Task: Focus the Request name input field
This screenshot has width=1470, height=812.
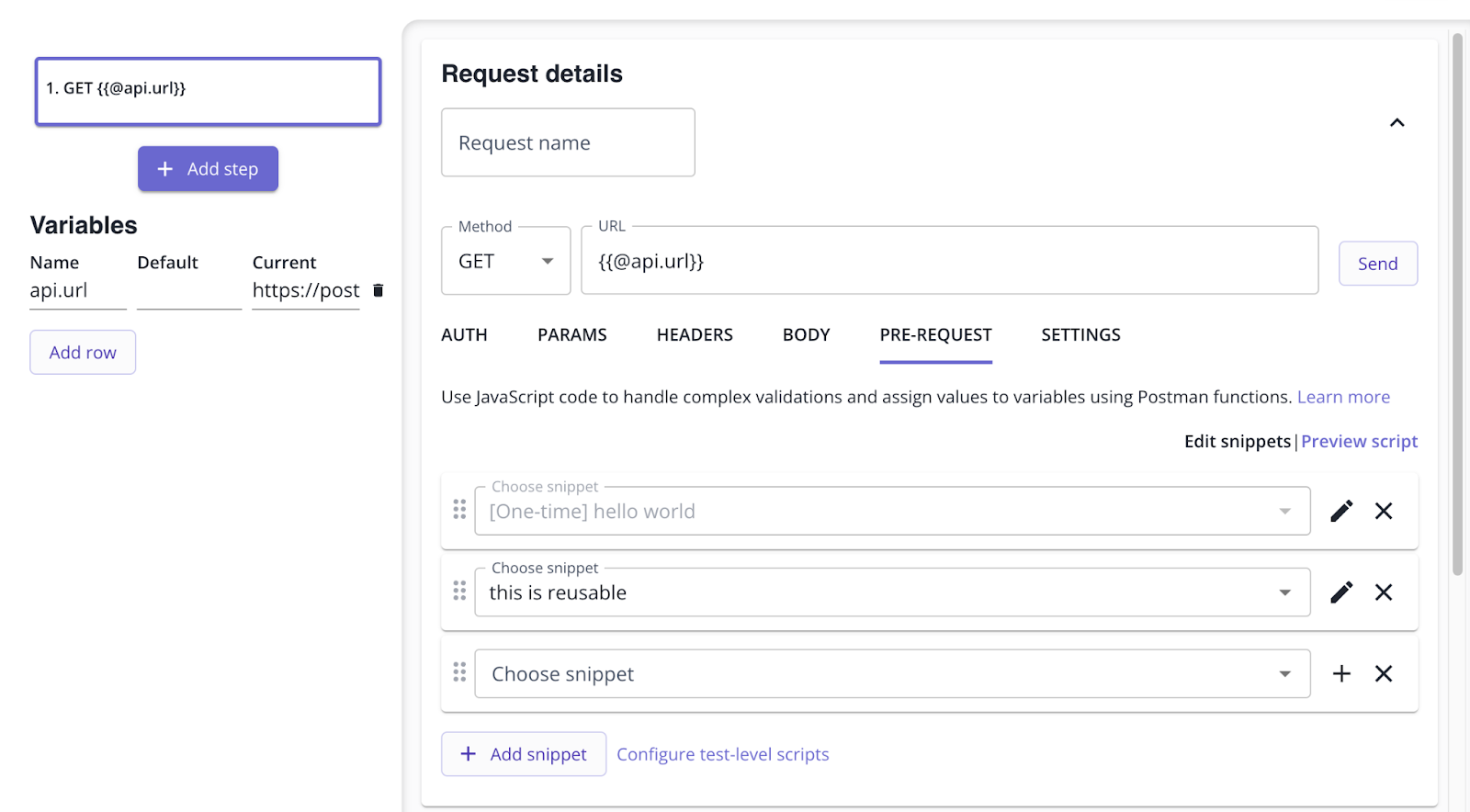Action: coord(568,143)
